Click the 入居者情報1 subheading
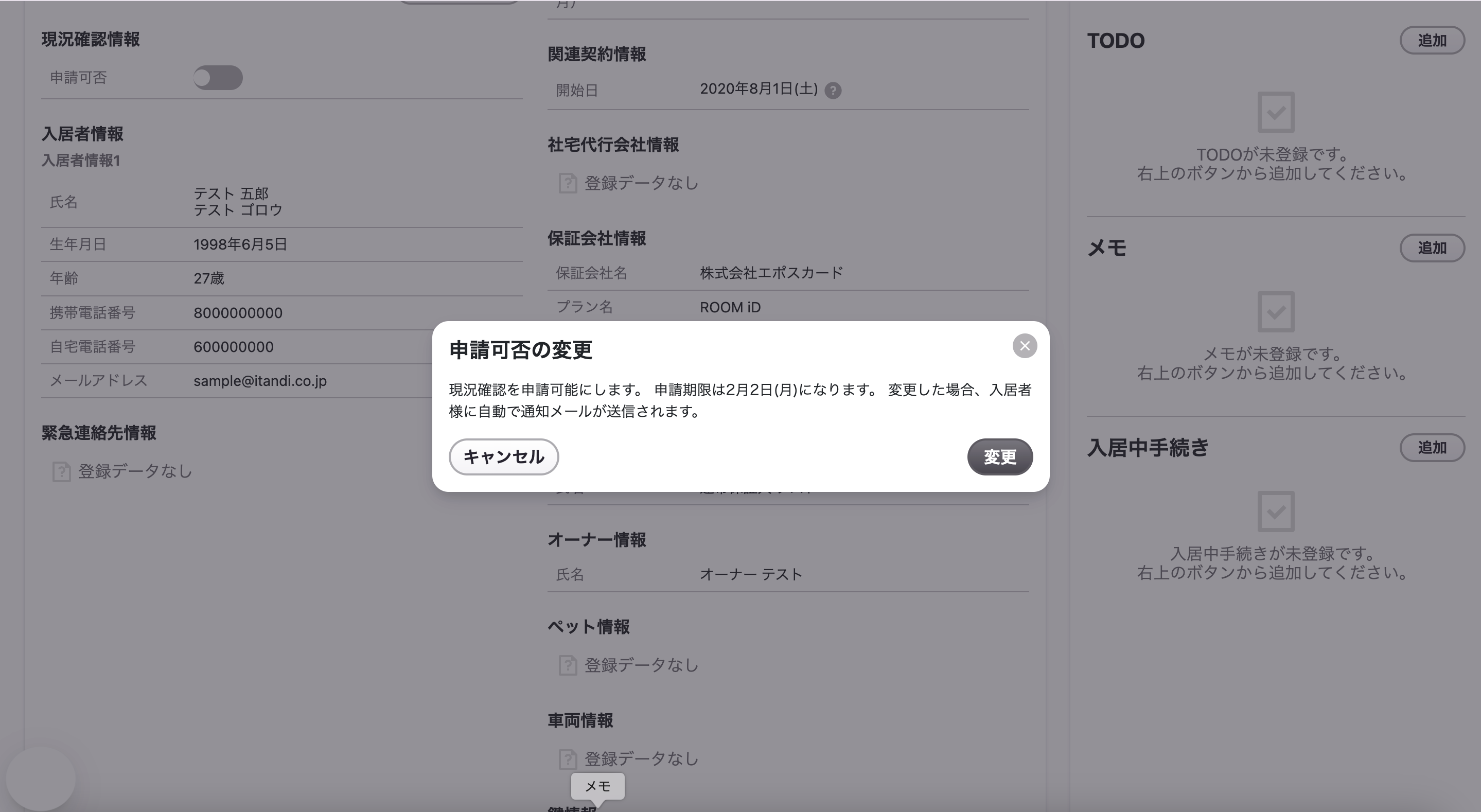Viewport: 1481px width, 812px height. click(x=80, y=161)
